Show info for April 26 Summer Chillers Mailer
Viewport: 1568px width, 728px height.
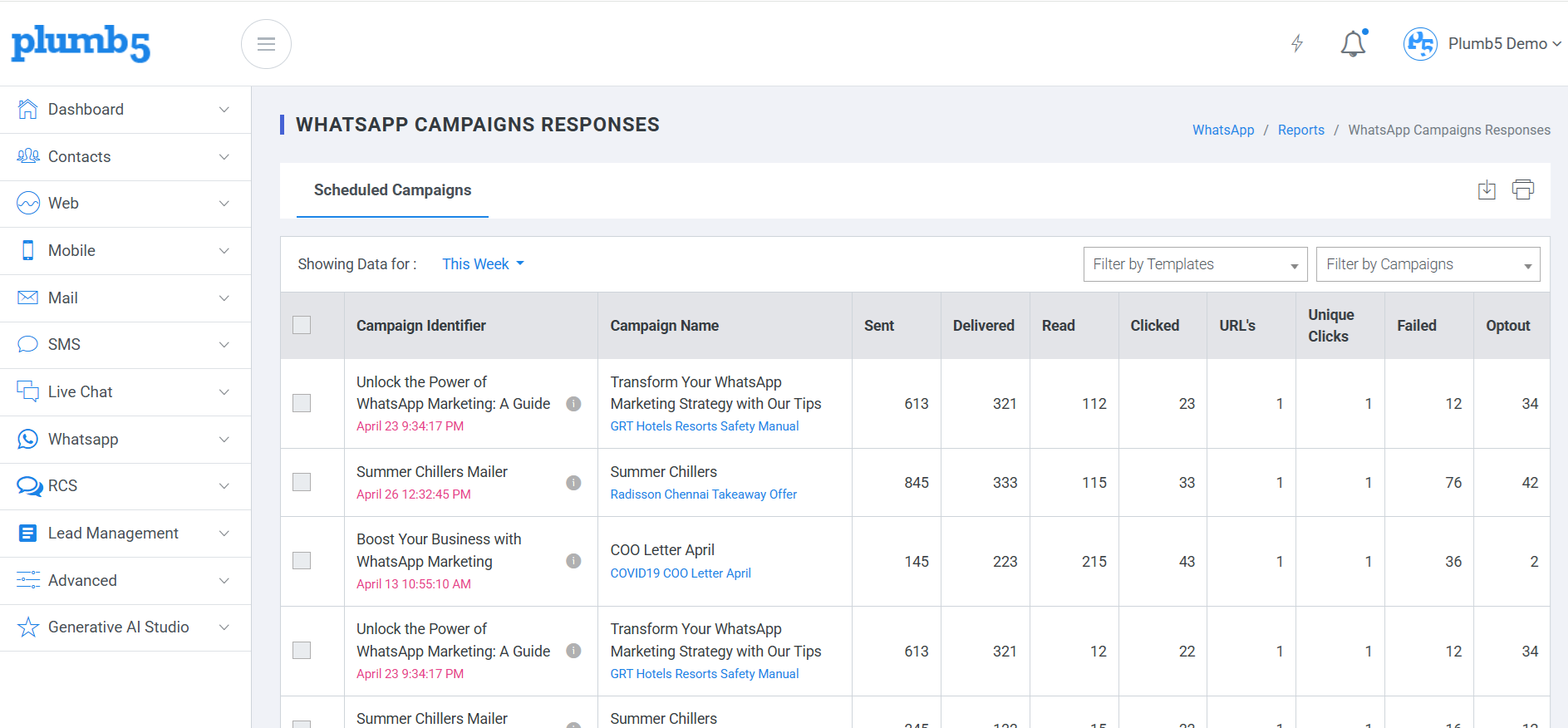[x=573, y=483]
